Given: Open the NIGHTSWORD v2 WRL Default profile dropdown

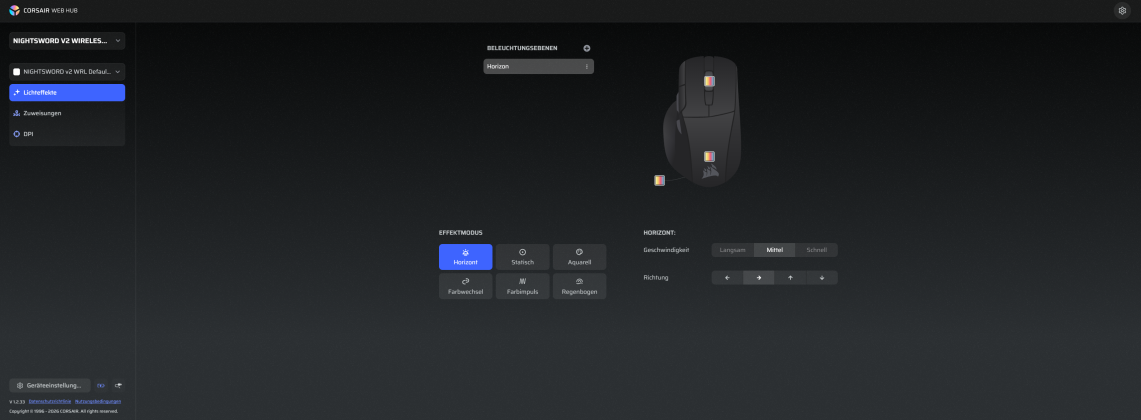Looking at the screenshot, I should [67, 71].
